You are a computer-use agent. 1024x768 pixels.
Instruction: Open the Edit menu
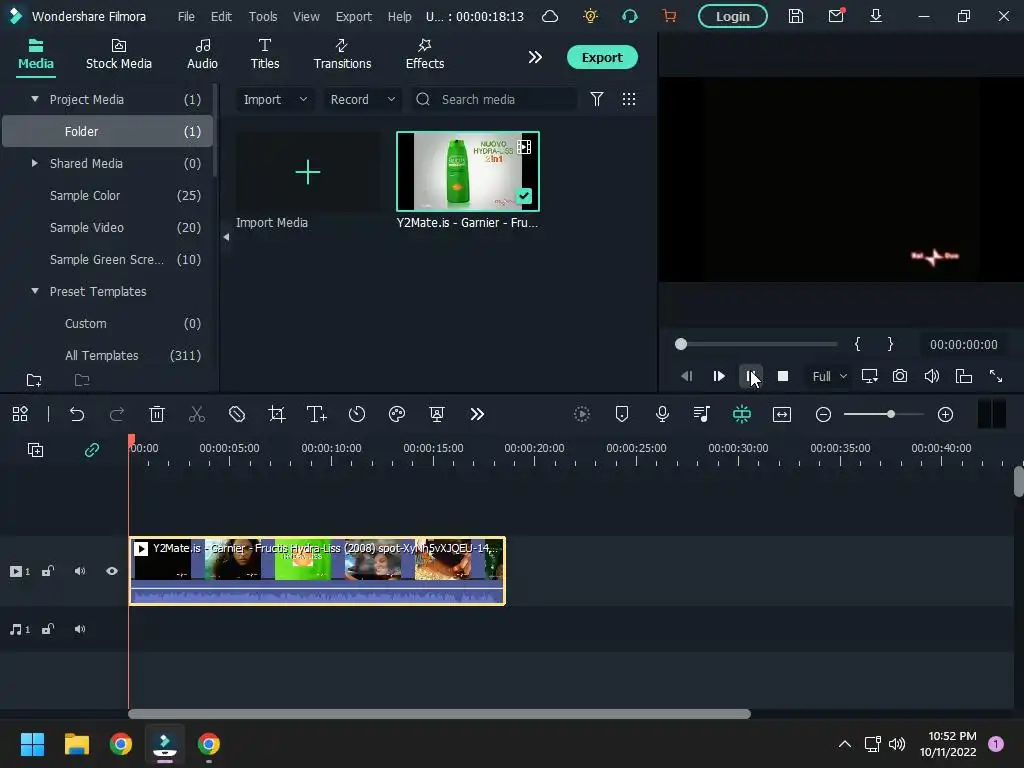coord(221,16)
